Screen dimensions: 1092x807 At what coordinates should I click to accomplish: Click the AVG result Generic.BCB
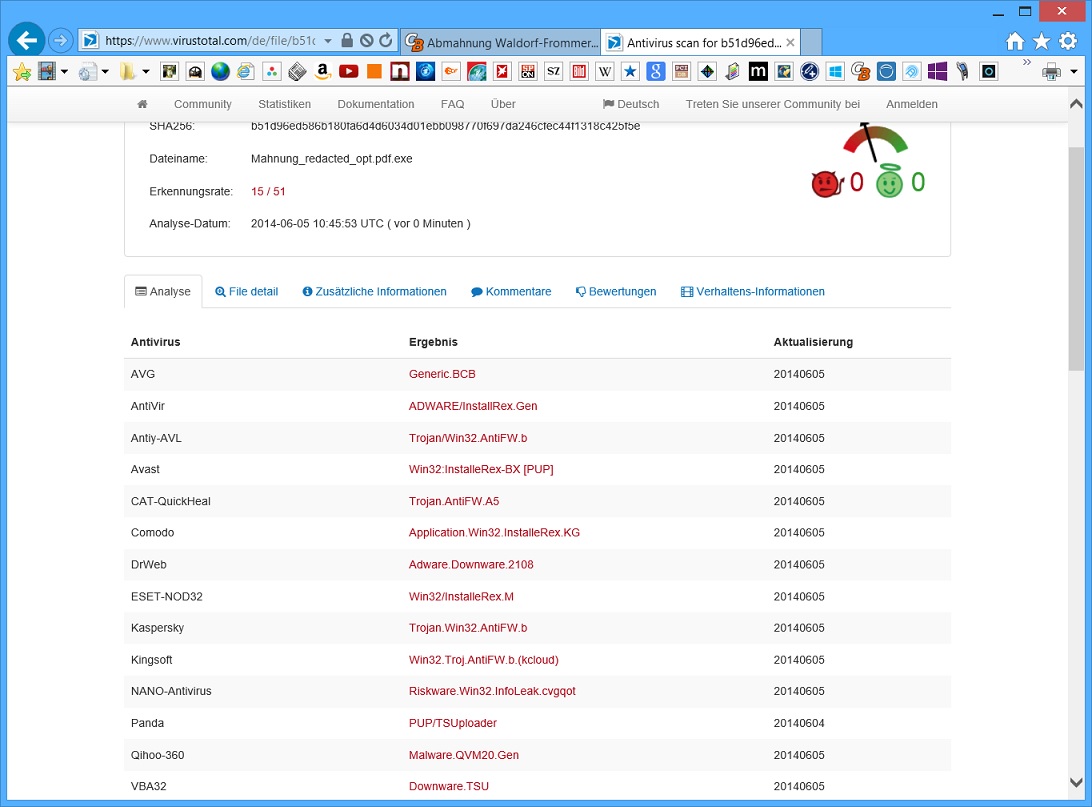click(442, 374)
